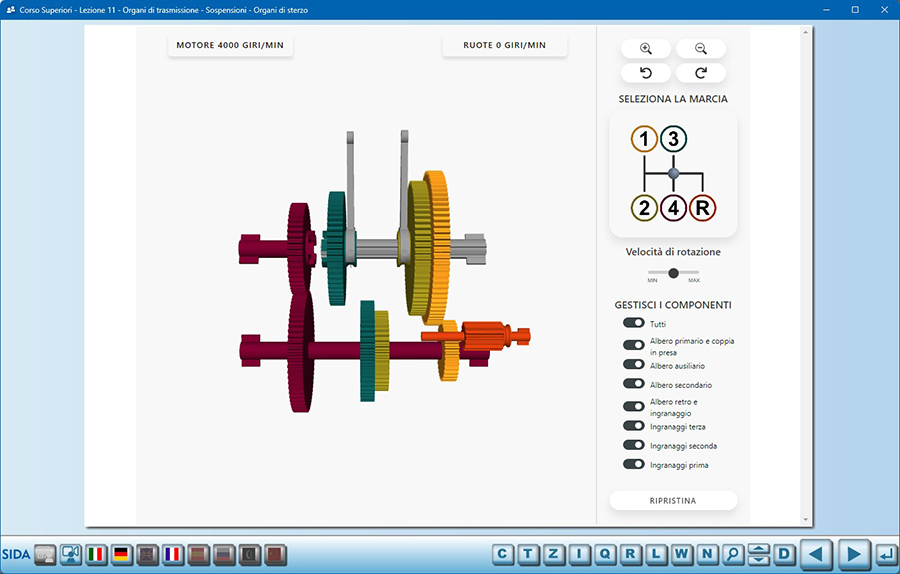Click the up/down stepper in bottom toolbar
Viewport: 900px width, 574px height.
point(759,554)
